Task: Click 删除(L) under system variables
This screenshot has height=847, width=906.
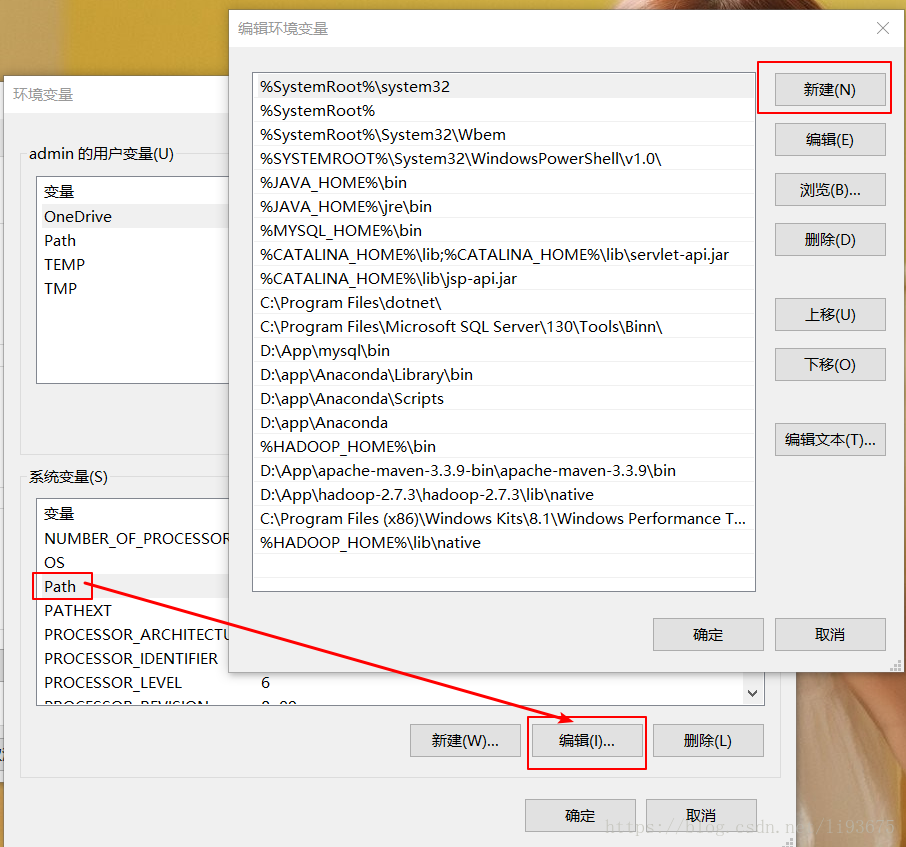Action: [x=708, y=740]
